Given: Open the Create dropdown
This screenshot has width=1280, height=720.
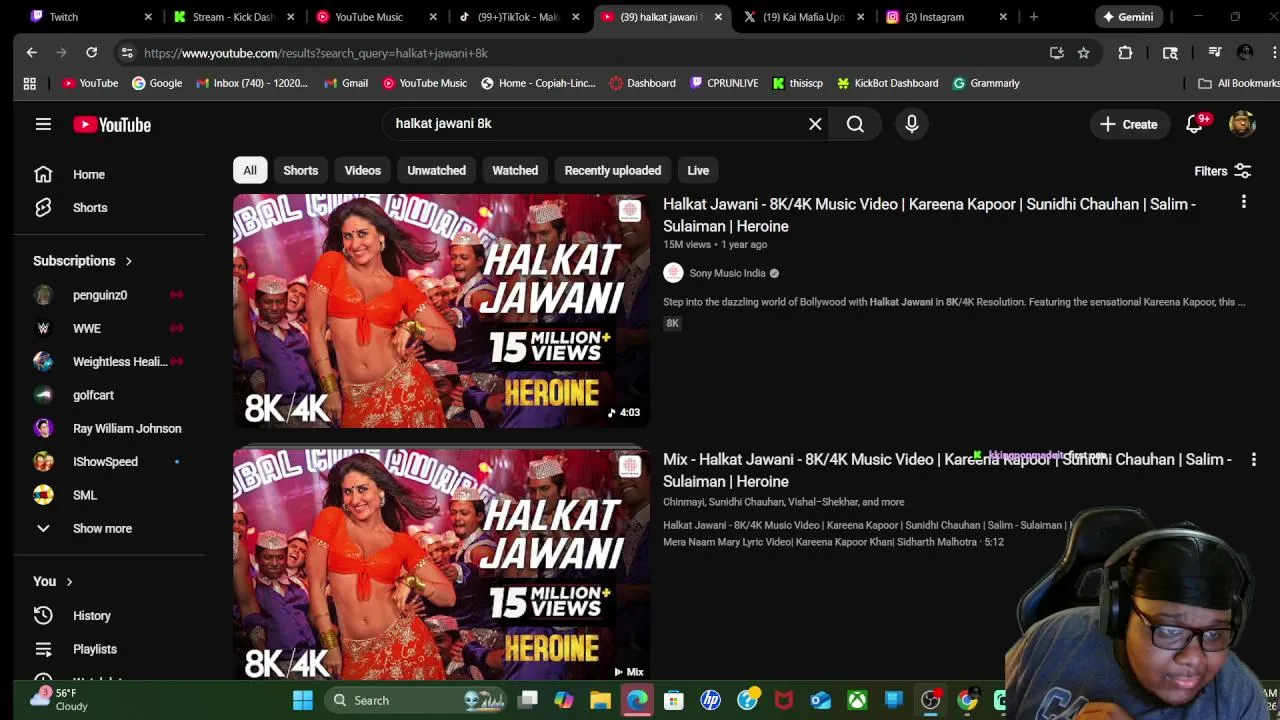Looking at the screenshot, I should click(x=1128, y=124).
